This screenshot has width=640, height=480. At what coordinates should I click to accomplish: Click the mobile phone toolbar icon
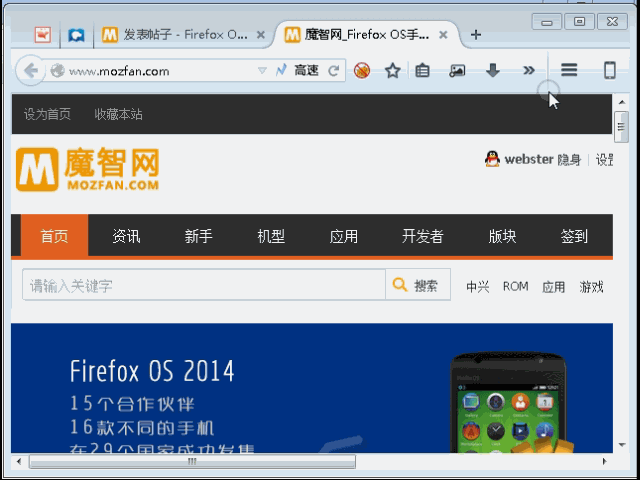click(x=609, y=70)
